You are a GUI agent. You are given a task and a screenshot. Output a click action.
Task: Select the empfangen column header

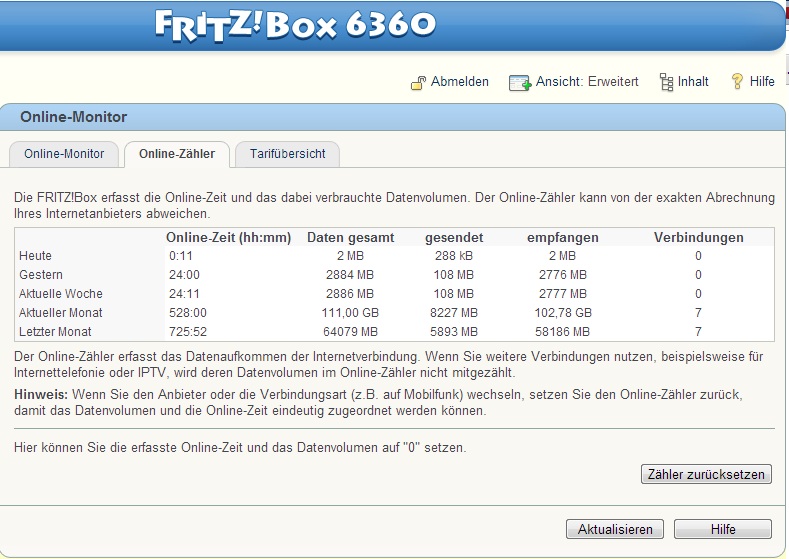[563, 237]
